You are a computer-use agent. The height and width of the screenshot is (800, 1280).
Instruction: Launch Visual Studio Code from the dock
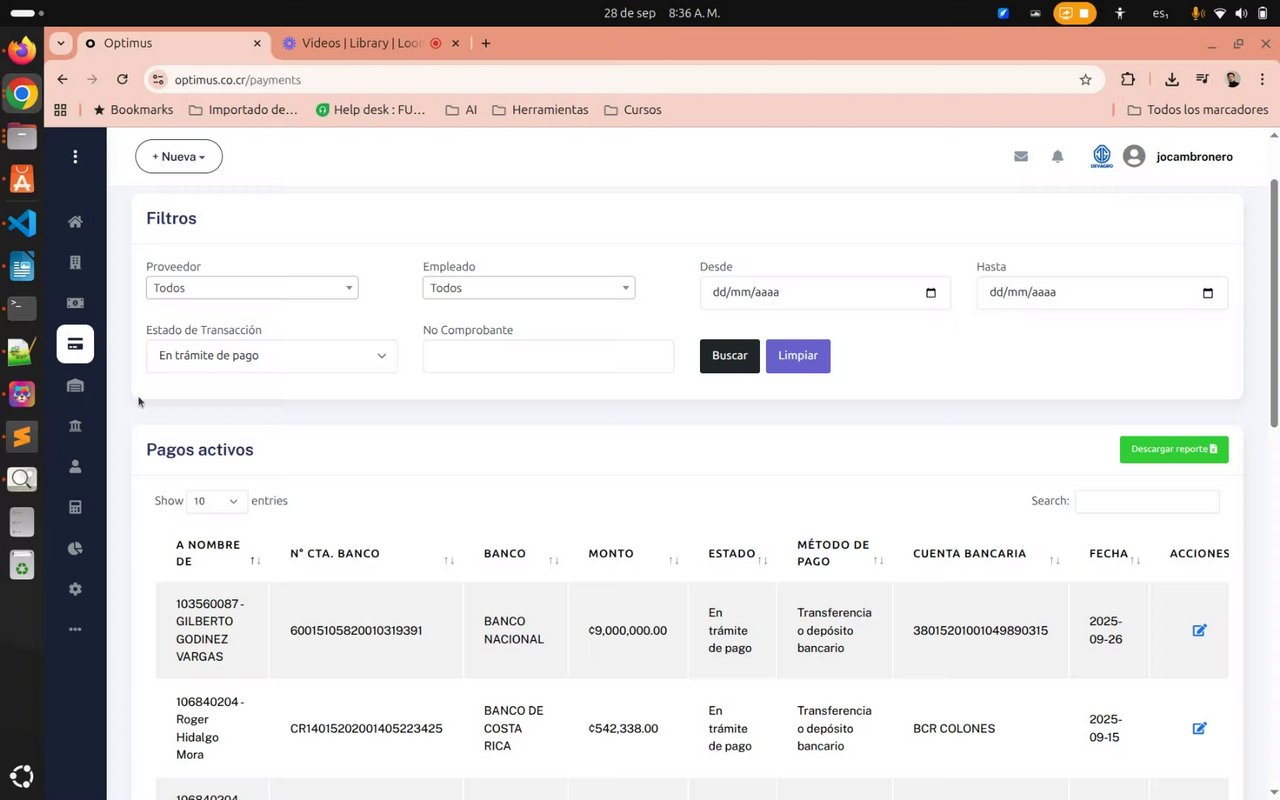point(22,223)
